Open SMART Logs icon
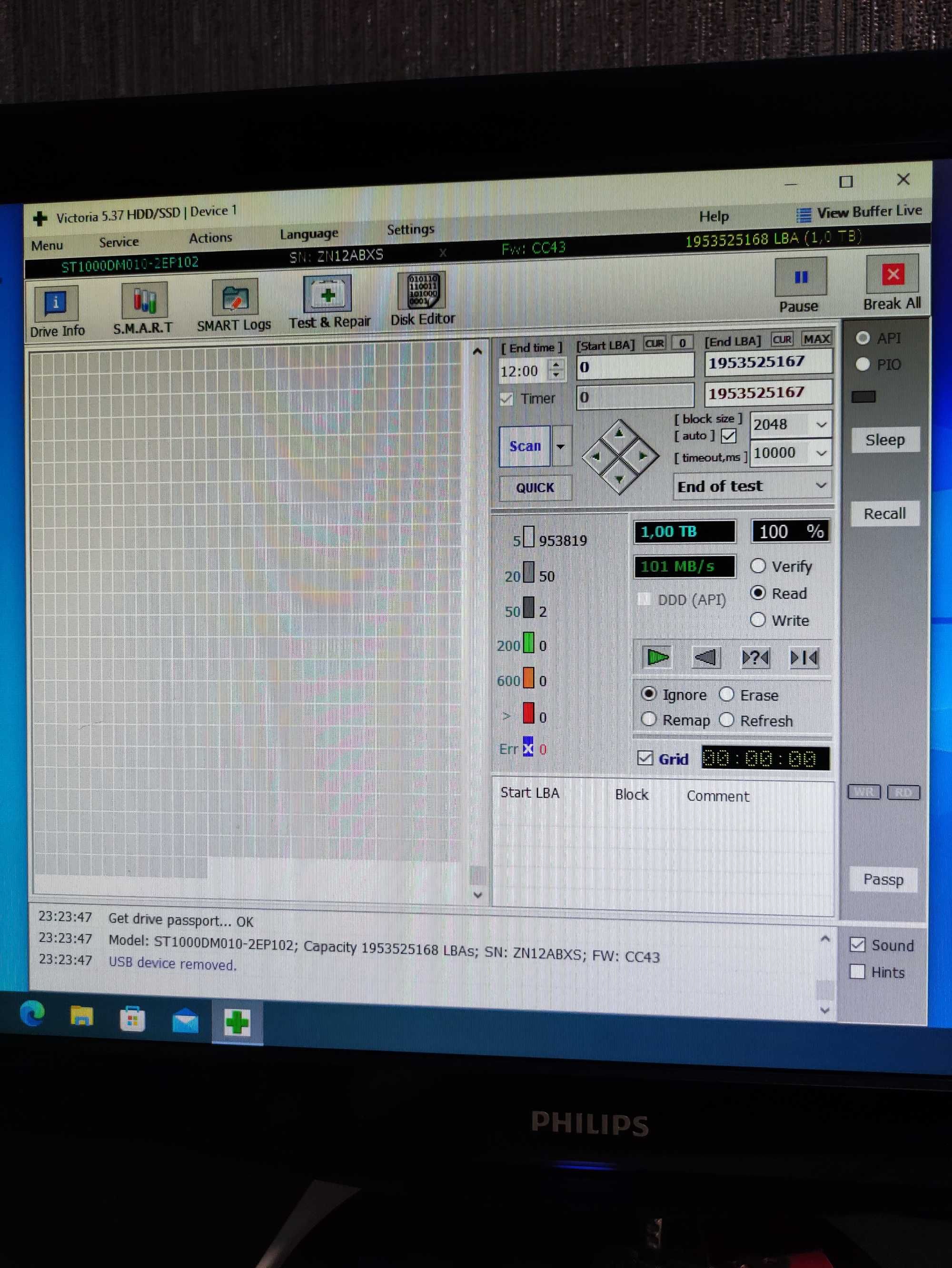Viewport: 952px width, 1268px height. pyautogui.click(x=234, y=297)
